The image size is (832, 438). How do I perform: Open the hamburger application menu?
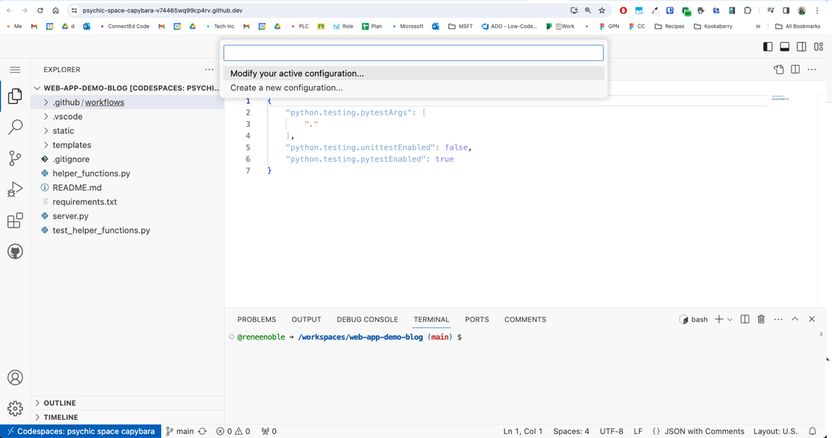[x=15, y=70]
